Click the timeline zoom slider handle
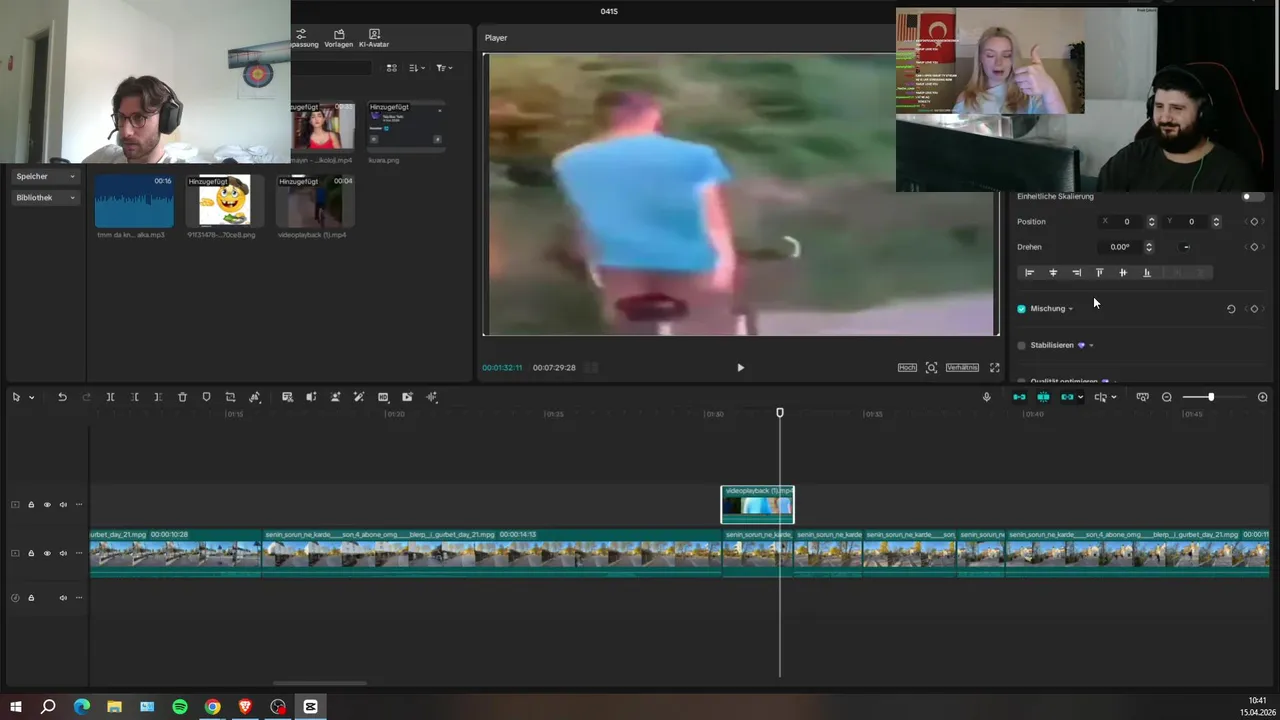The width and height of the screenshot is (1280, 720). tap(1210, 397)
